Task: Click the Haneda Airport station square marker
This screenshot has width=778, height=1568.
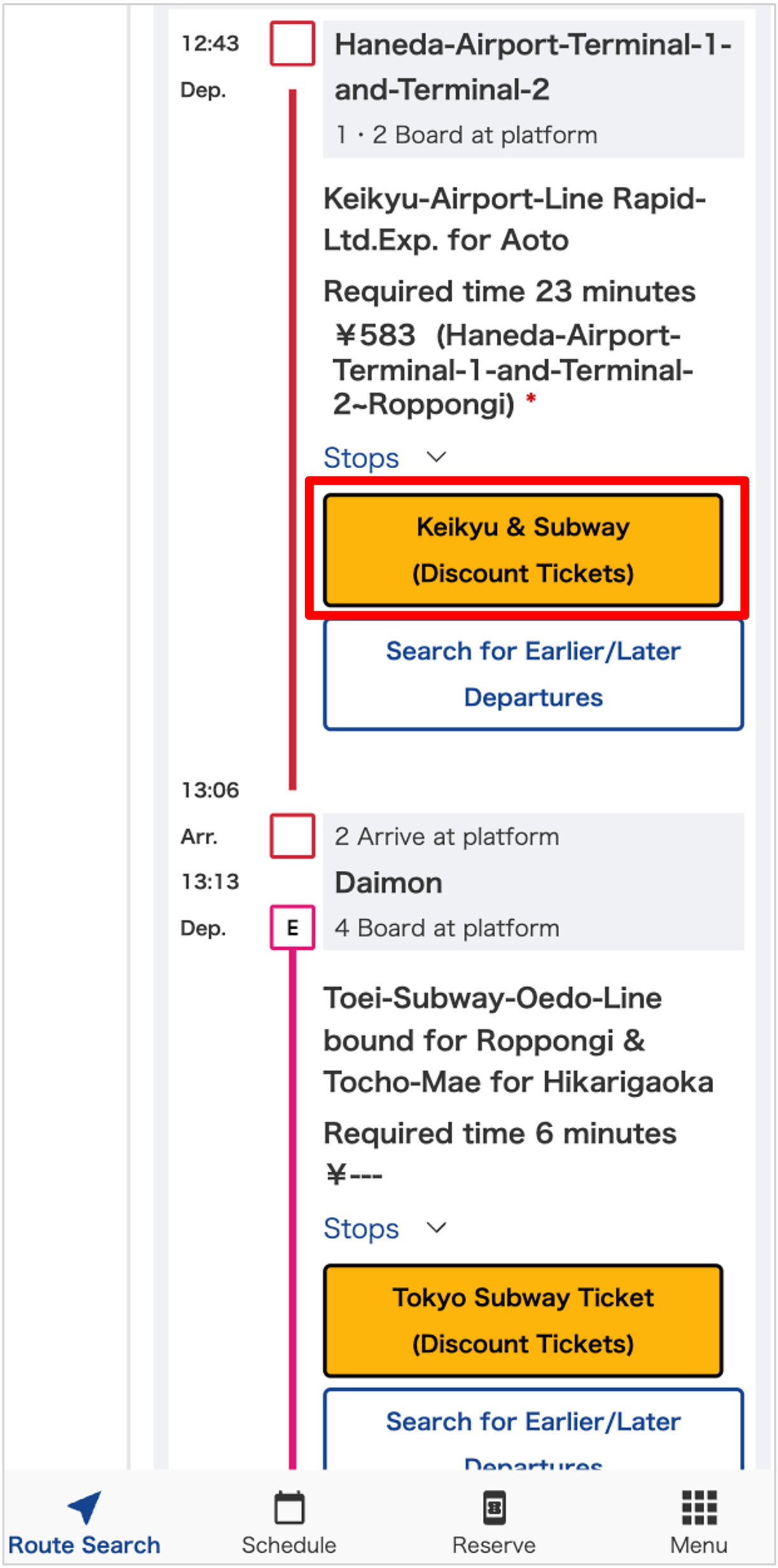Action: (x=293, y=44)
